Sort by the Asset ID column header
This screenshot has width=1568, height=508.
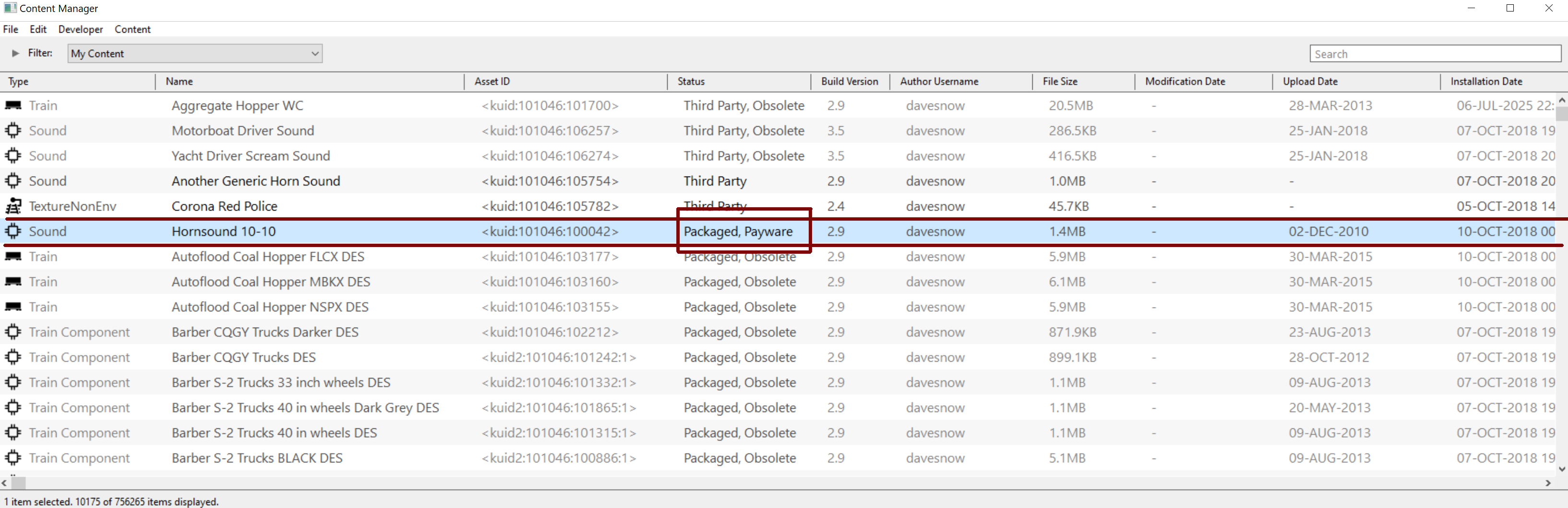566,82
